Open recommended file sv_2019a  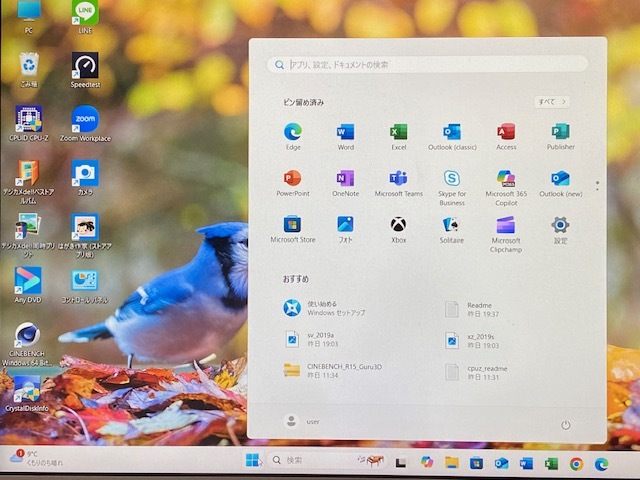click(x=311, y=339)
